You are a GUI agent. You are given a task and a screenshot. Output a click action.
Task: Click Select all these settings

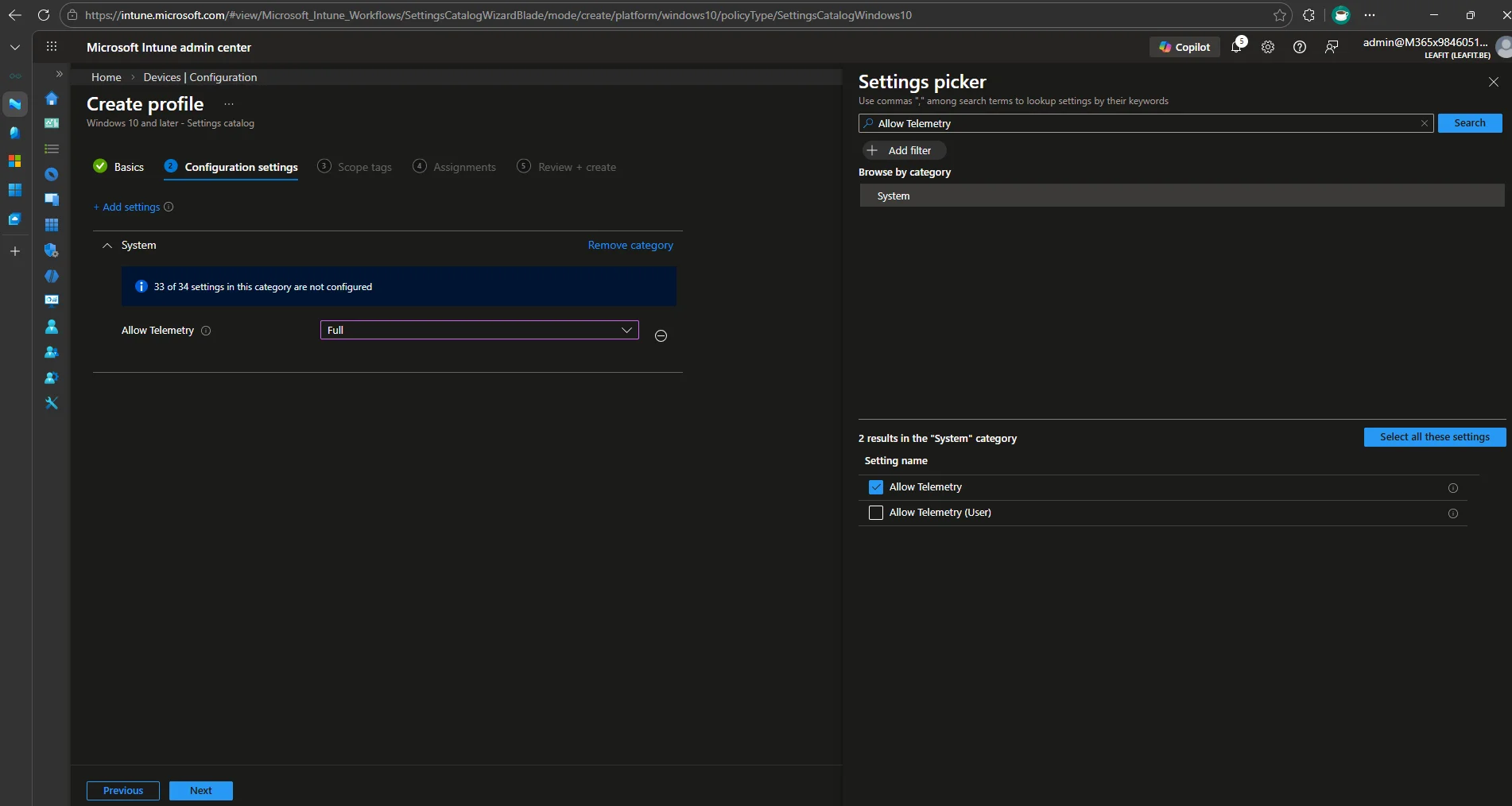1434,436
